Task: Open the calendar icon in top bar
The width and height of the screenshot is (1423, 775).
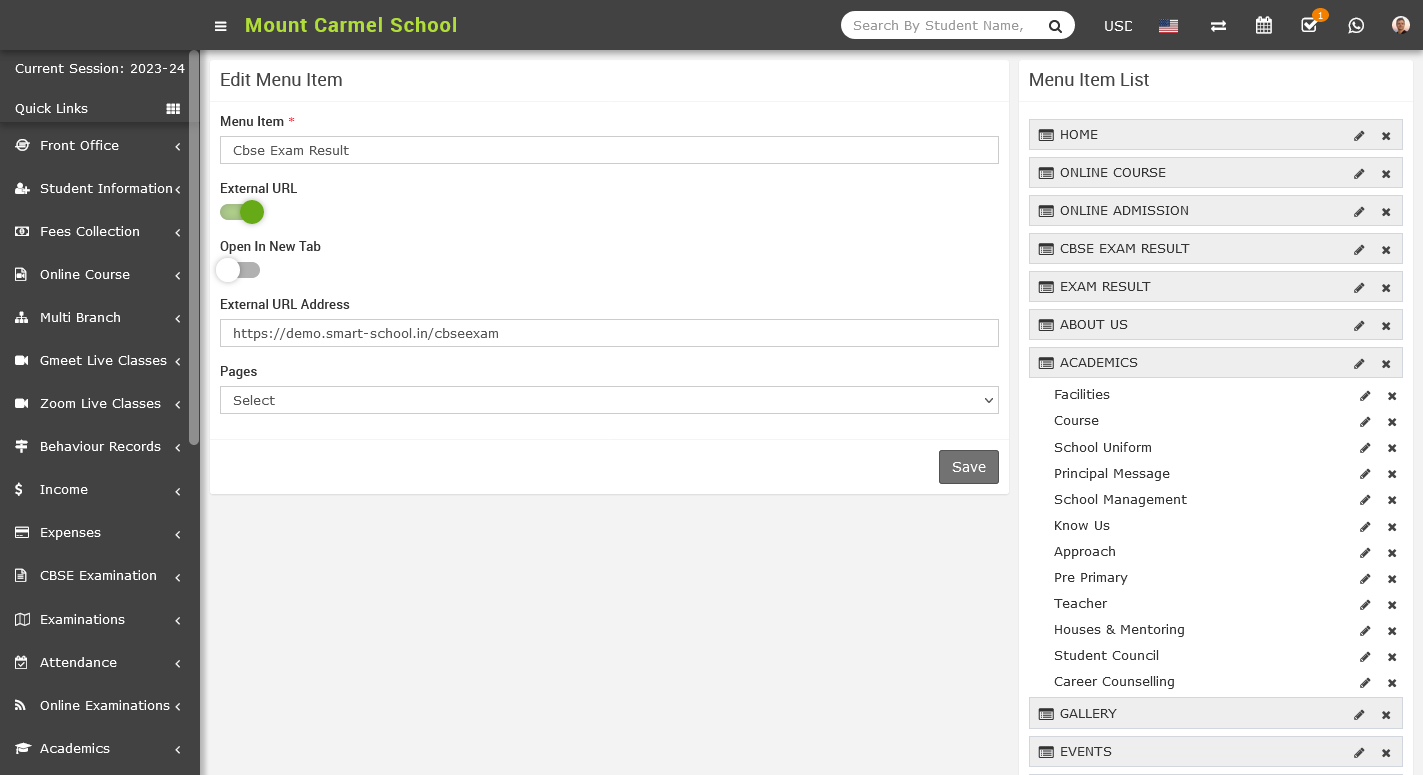Action: 1264,26
